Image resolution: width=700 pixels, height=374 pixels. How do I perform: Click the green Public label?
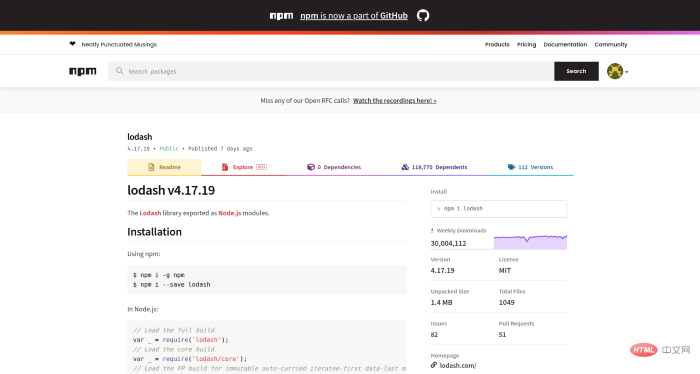[x=169, y=149]
